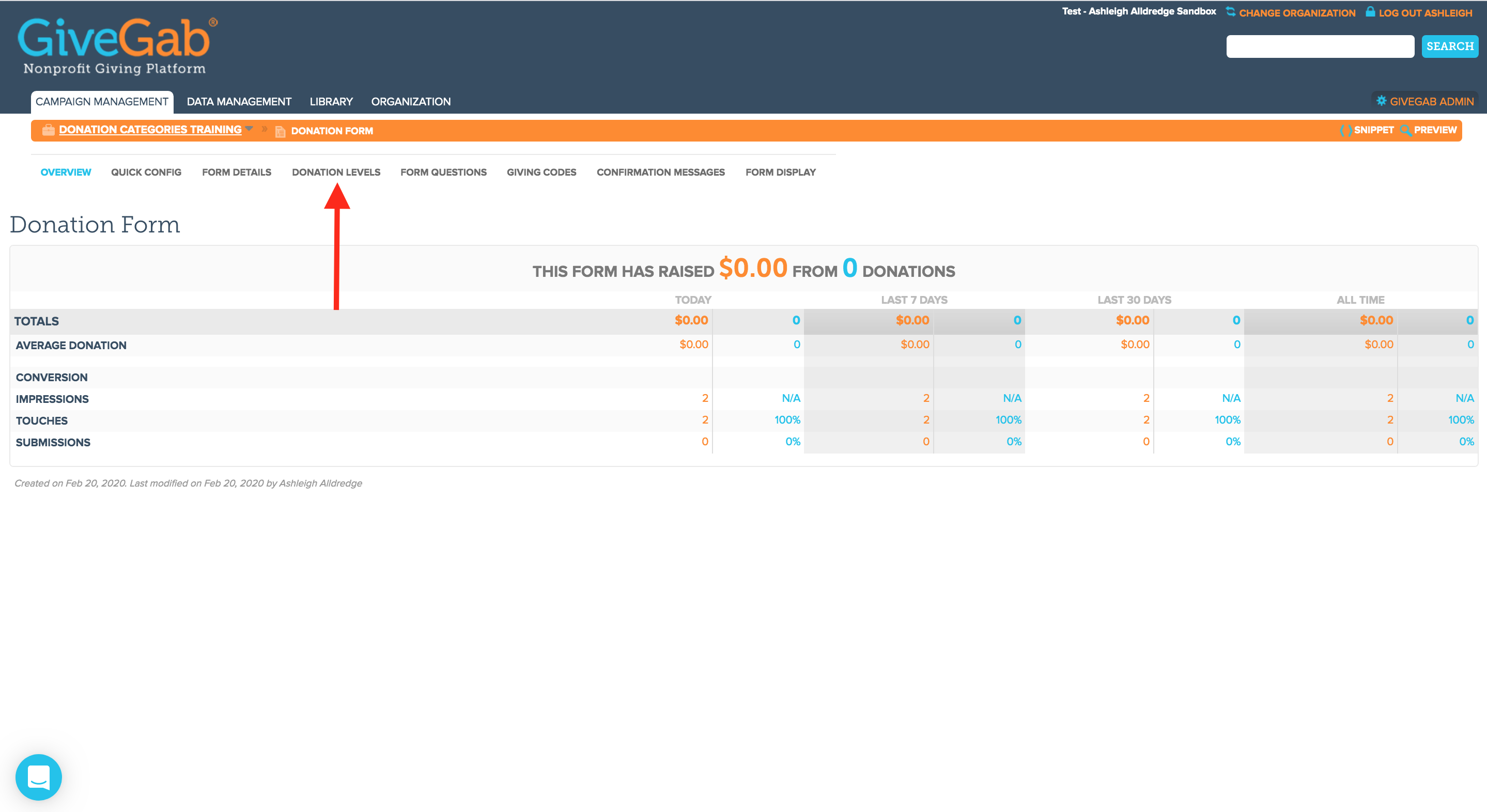The height and width of the screenshot is (812, 1487).
Task: Click the Change Organization link
Action: 1297,13
